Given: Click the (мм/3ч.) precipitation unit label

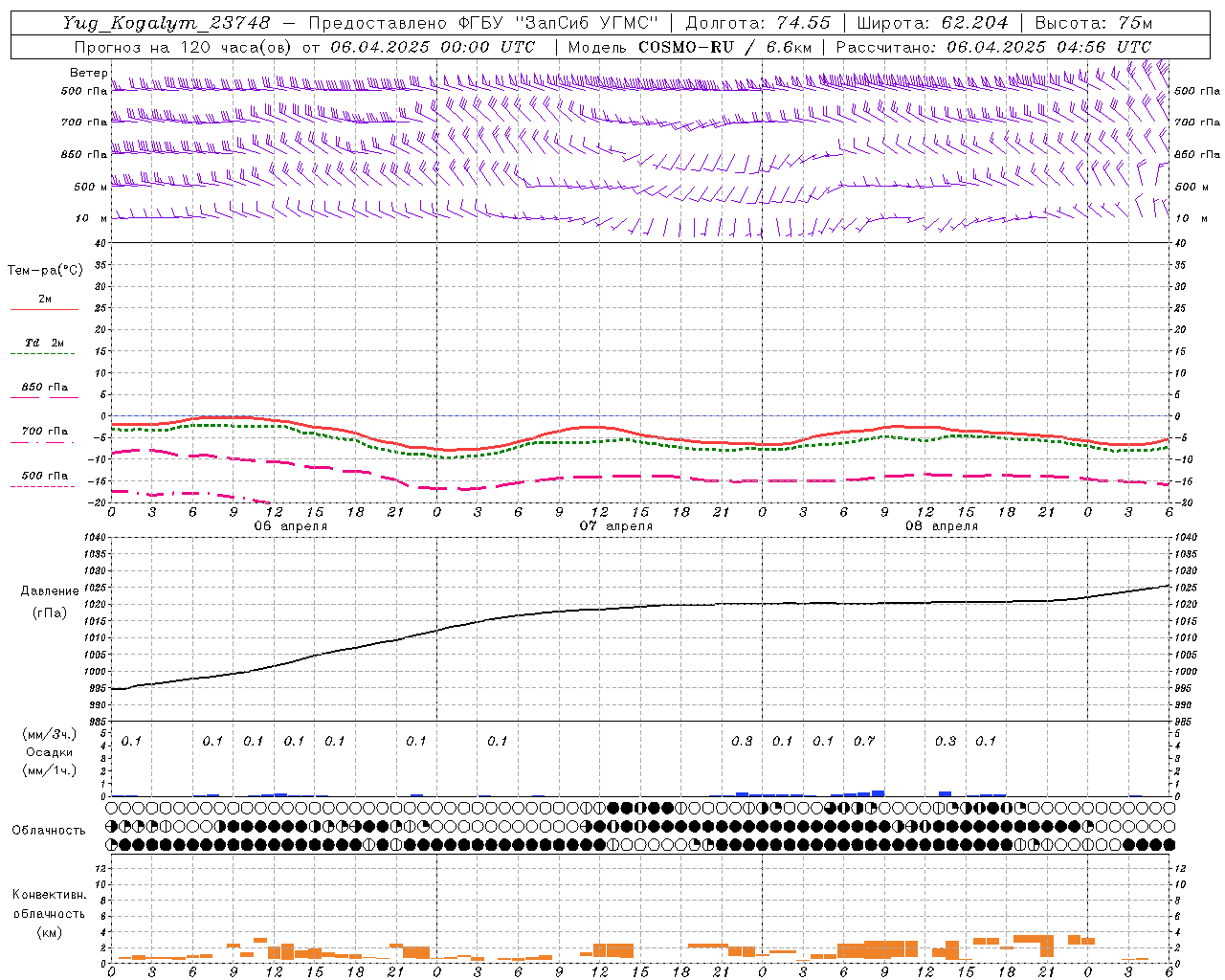Looking at the screenshot, I should click(48, 734).
